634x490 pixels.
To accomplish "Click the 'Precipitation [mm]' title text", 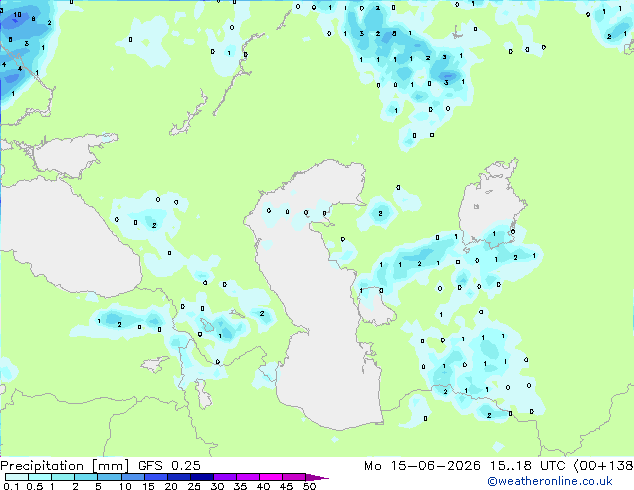I will tap(64, 466).
